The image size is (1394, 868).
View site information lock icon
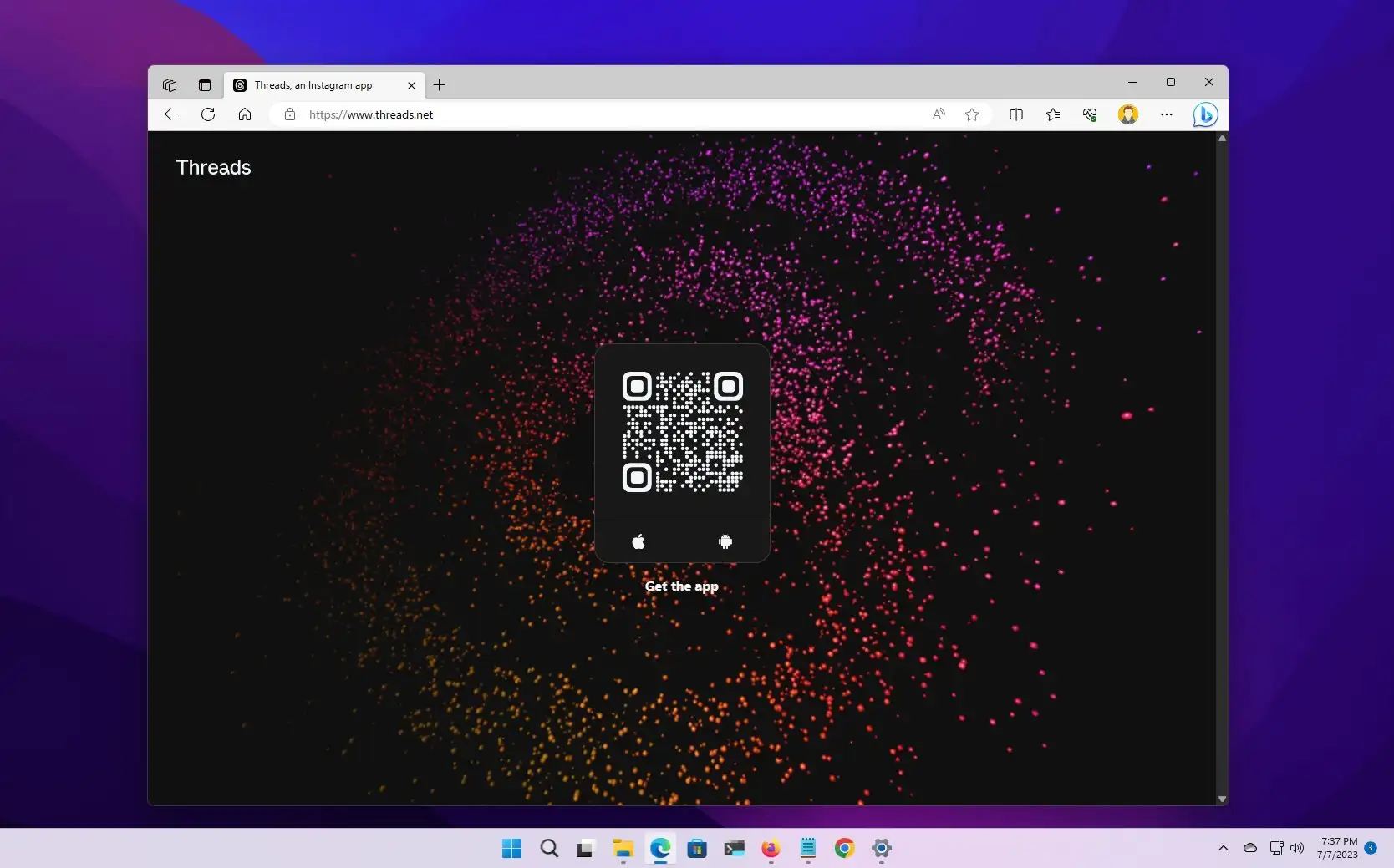[x=290, y=114]
